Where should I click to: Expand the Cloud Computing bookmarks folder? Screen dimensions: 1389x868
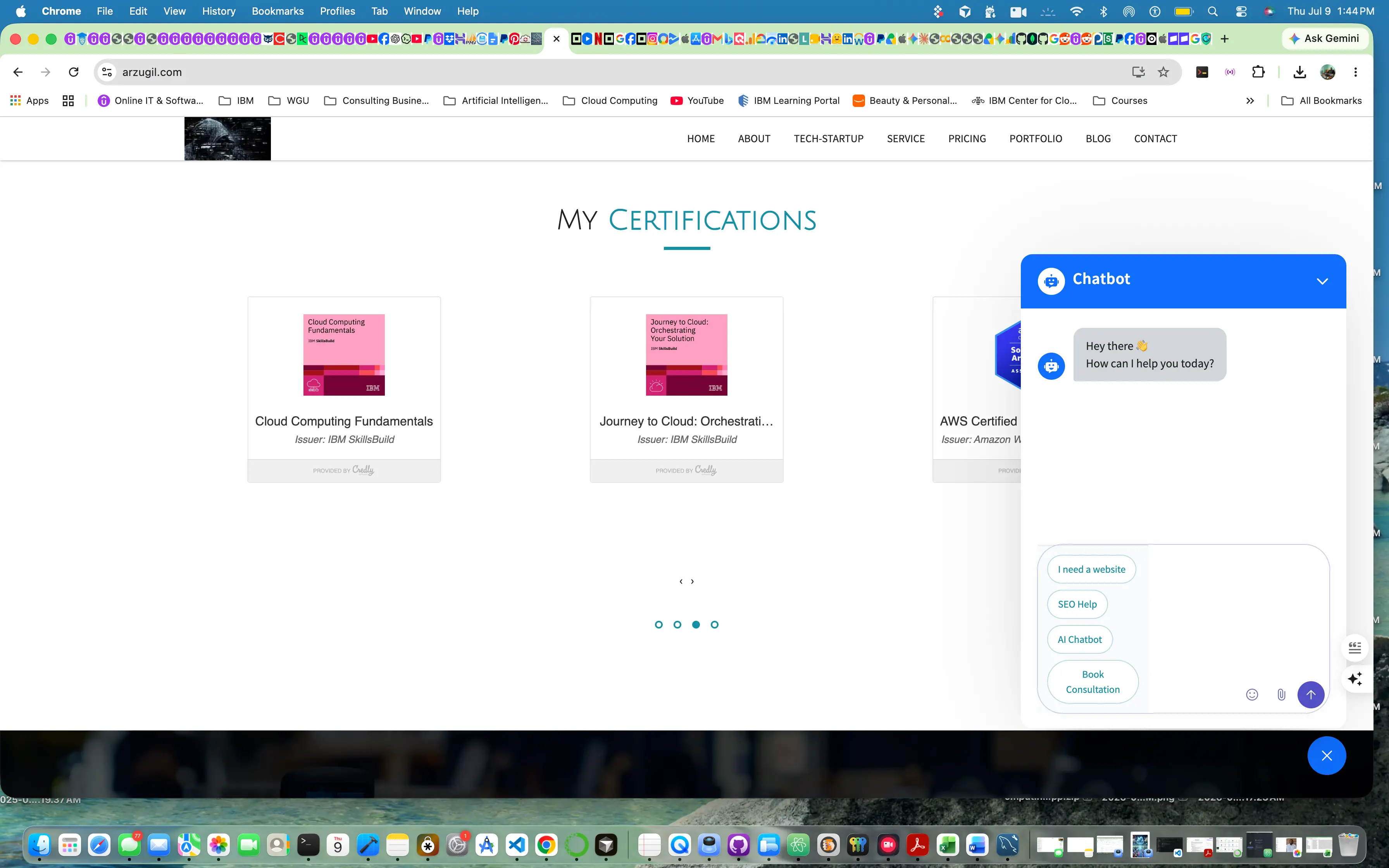pos(610,100)
